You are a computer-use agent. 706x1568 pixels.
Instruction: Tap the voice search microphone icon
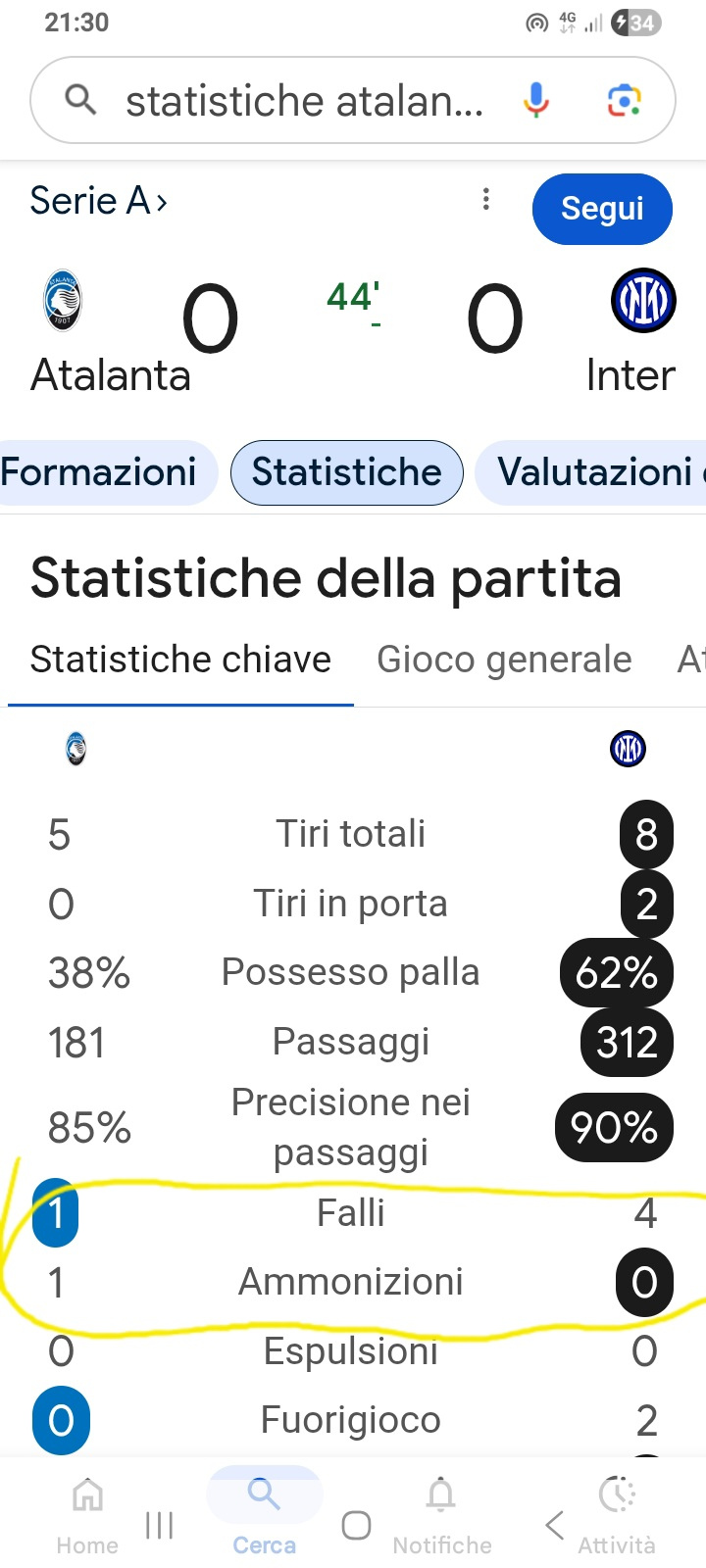pyautogui.click(x=535, y=100)
